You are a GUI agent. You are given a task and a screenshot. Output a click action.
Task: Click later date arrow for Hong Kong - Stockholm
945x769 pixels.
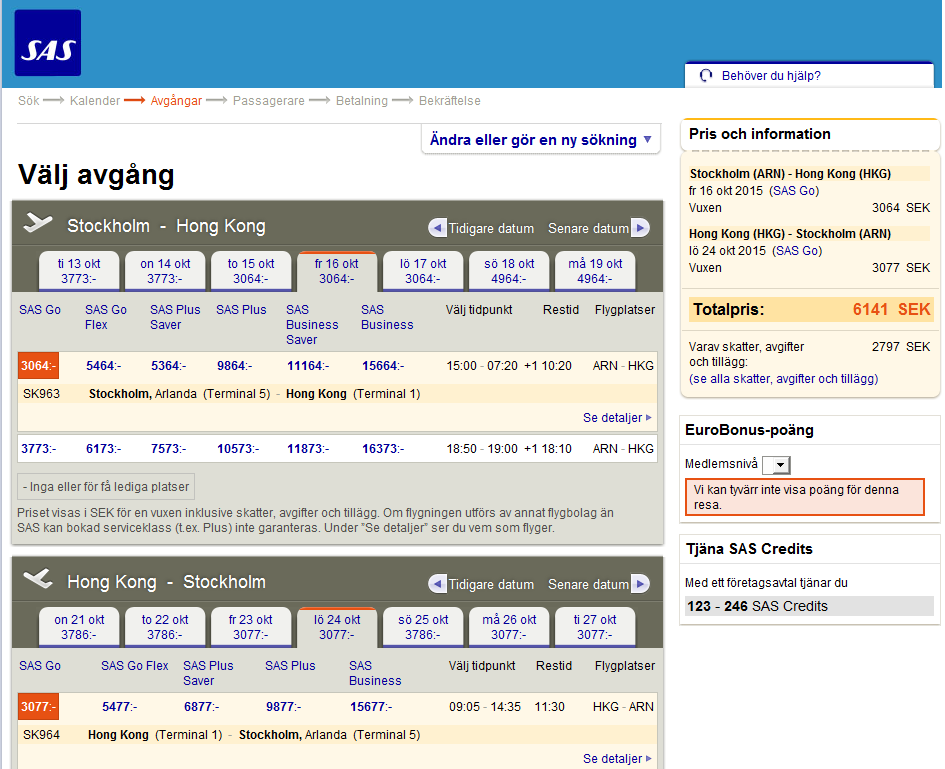640,584
